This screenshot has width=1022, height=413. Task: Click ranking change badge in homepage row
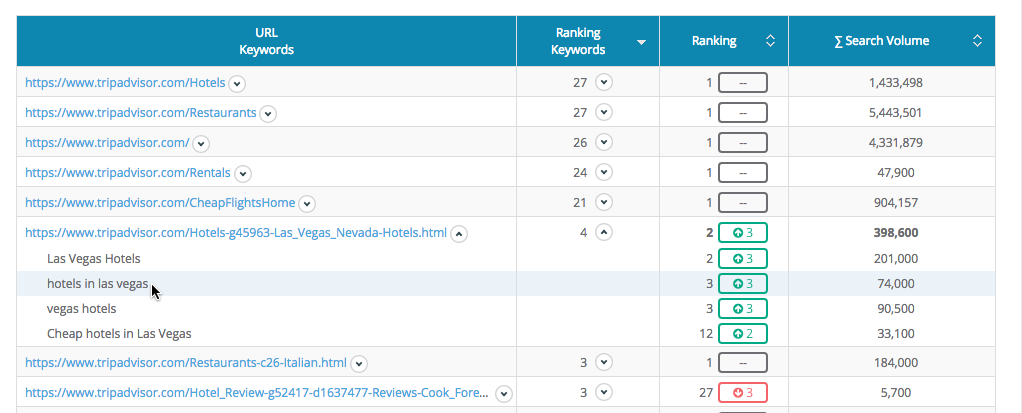pos(742,143)
